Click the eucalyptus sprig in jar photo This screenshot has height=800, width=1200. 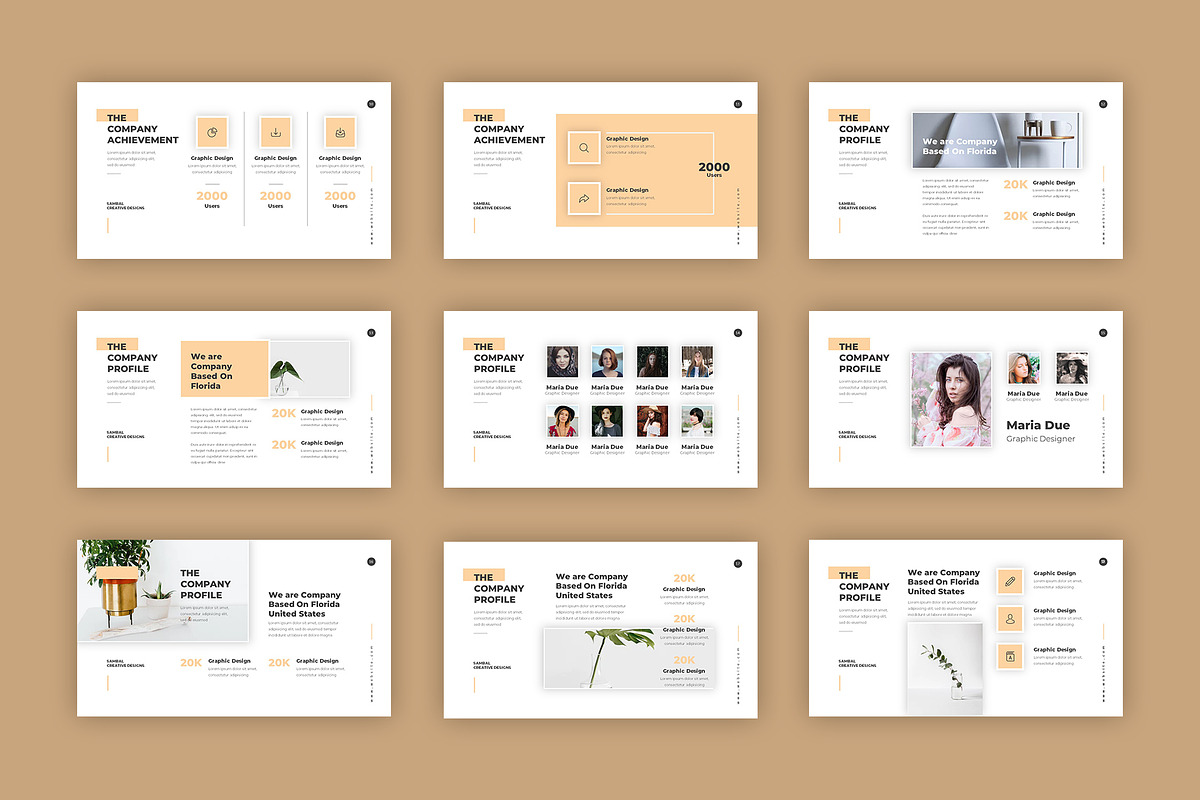click(x=945, y=669)
